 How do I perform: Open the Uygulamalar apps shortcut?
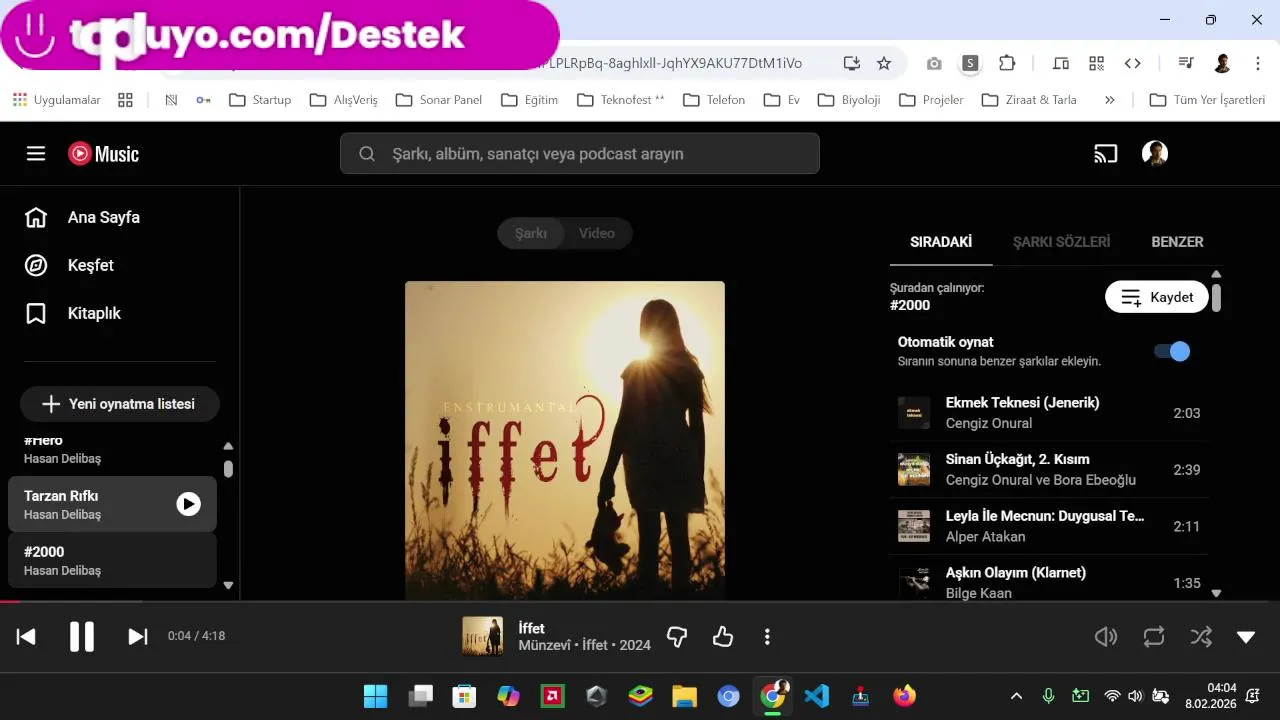coord(57,100)
